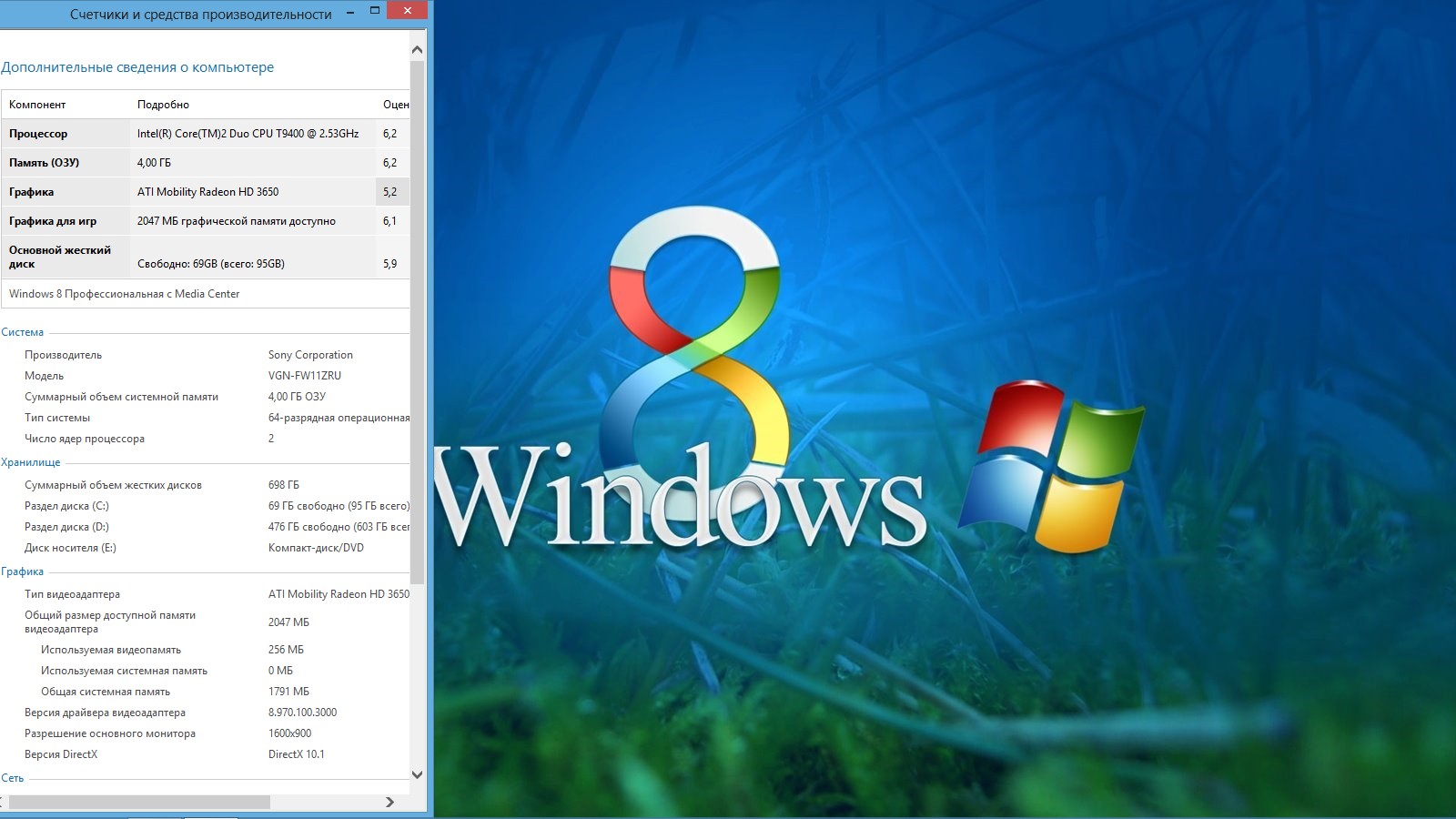The height and width of the screenshot is (819, 1456).
Task: Click the Система section heading
Action: pos(23,332)
